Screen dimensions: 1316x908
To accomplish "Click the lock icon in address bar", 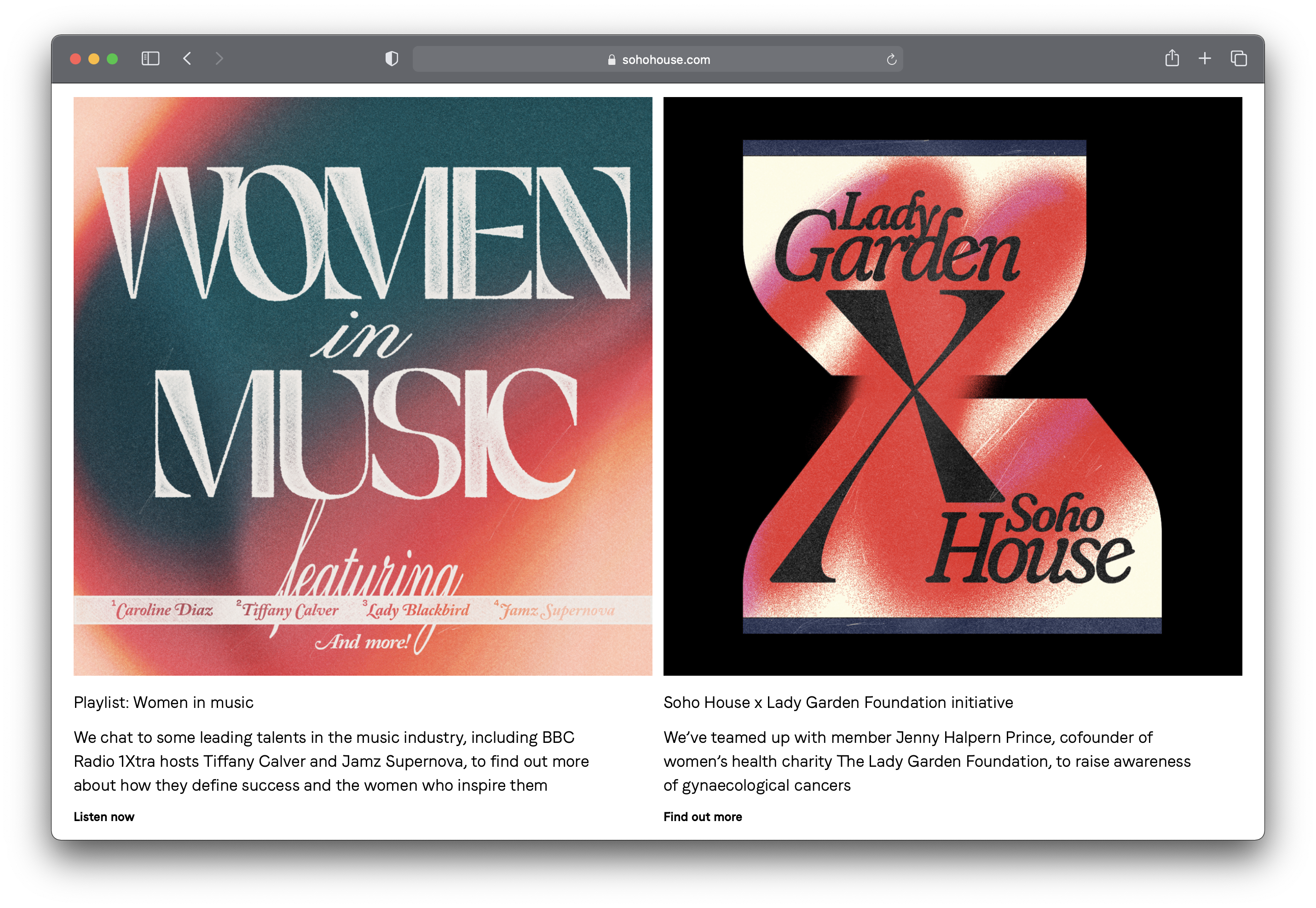I will click(612, 60).
